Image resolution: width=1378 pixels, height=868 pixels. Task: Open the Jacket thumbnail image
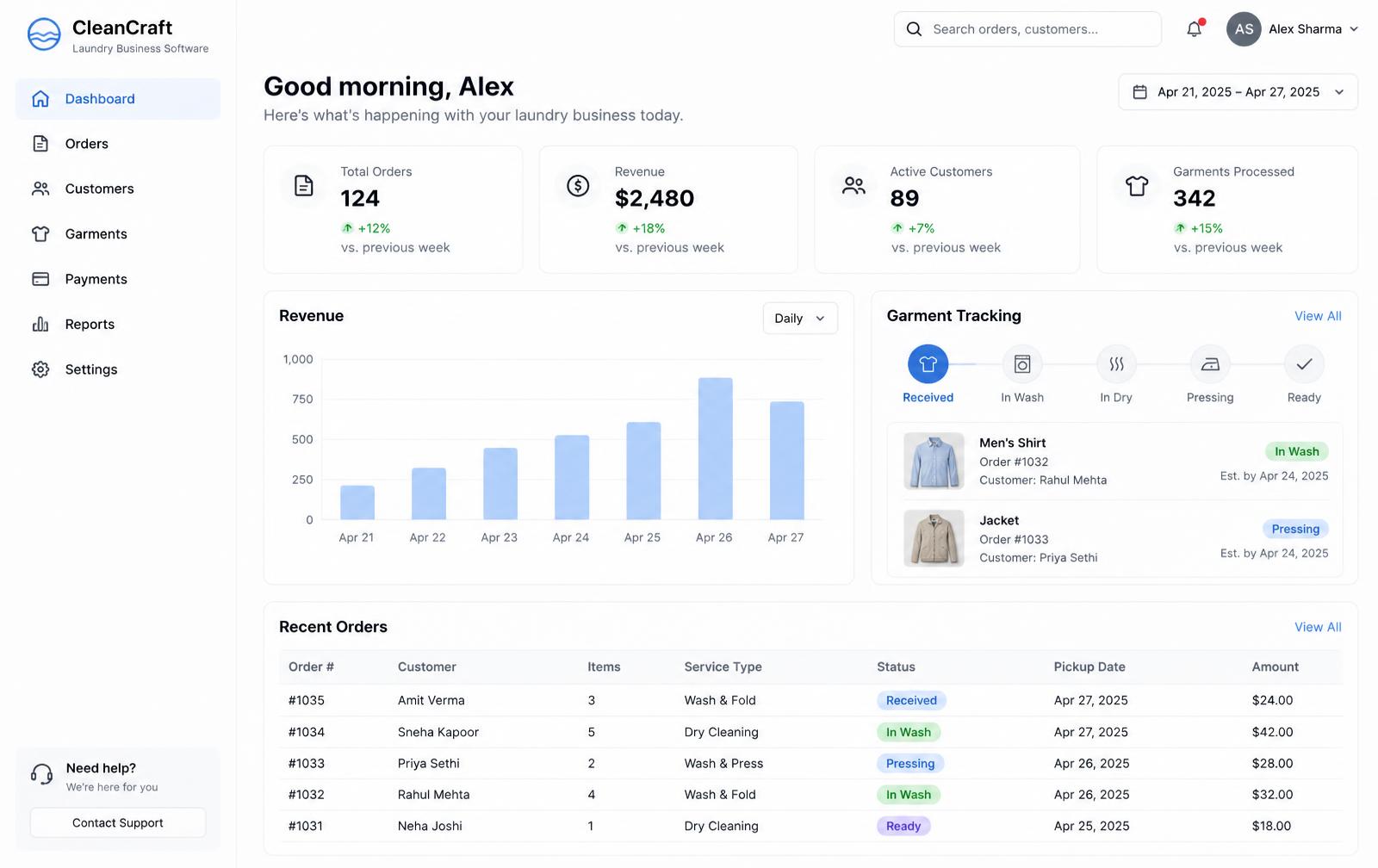(934, 538)
